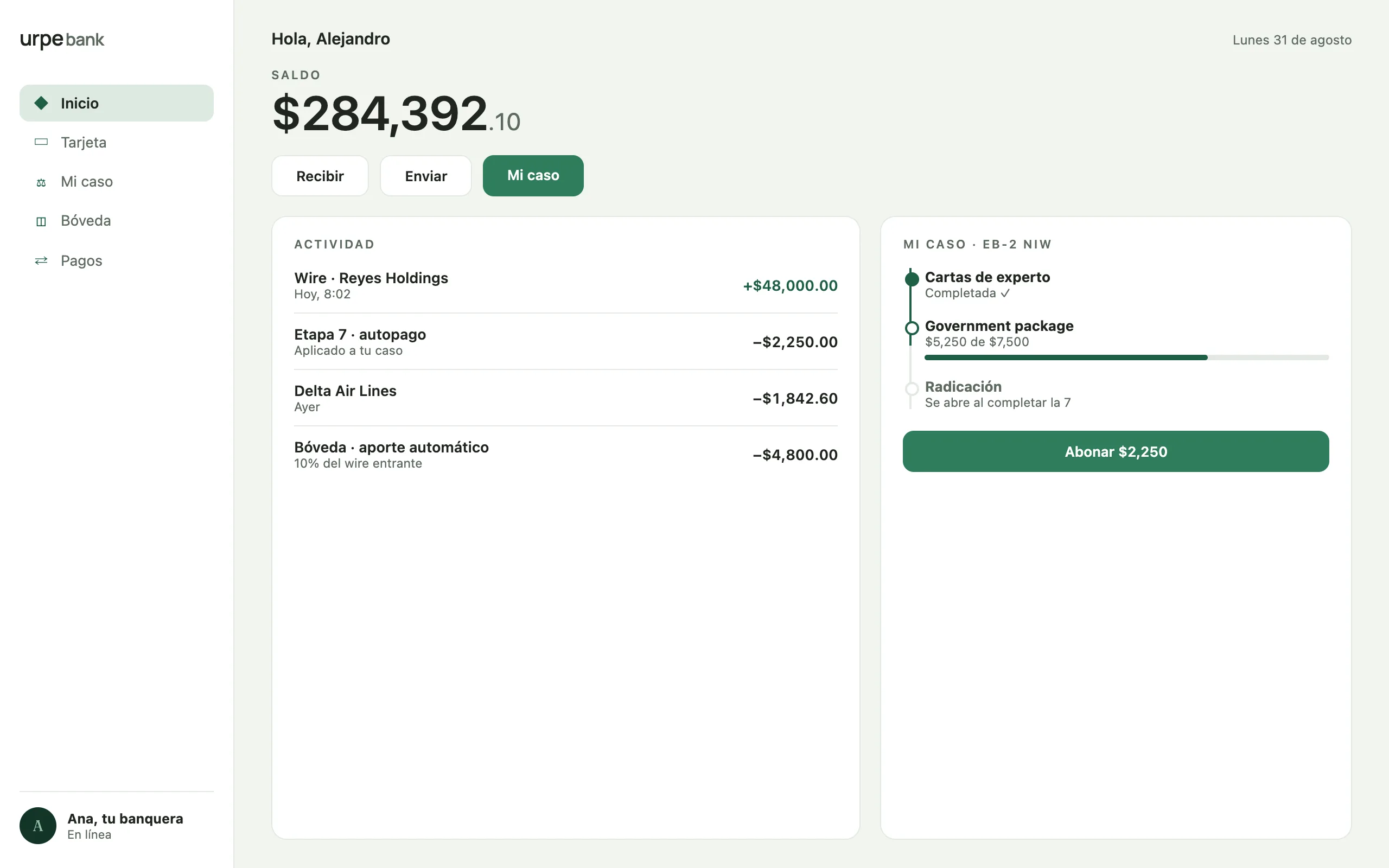
Task: Click the $284,392.10 balance figure
Action: (x=396, y=114)
